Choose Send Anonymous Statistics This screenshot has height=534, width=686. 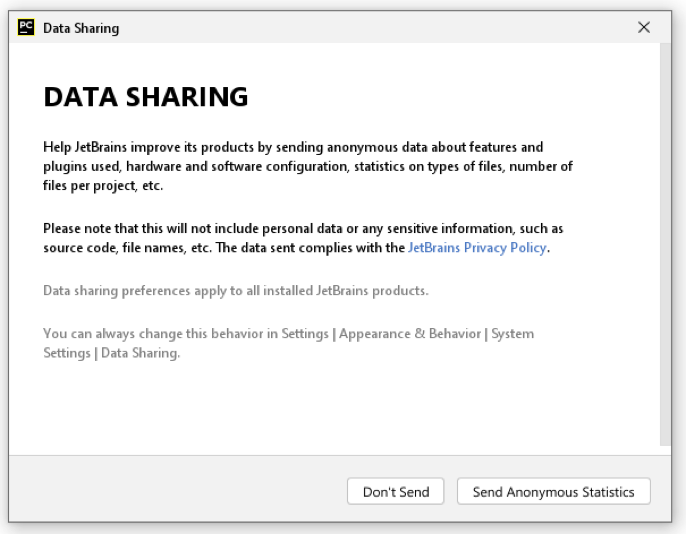(x=553, y=492)
